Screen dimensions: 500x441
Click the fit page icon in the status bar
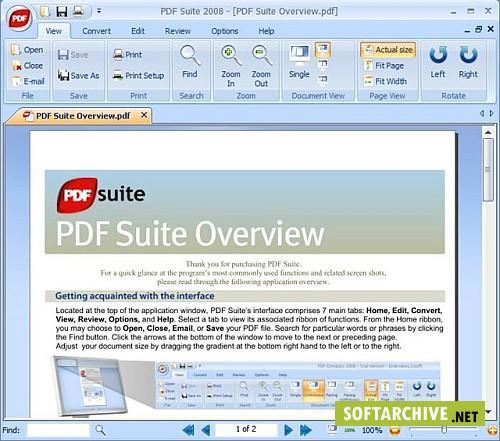pos(332,429)
